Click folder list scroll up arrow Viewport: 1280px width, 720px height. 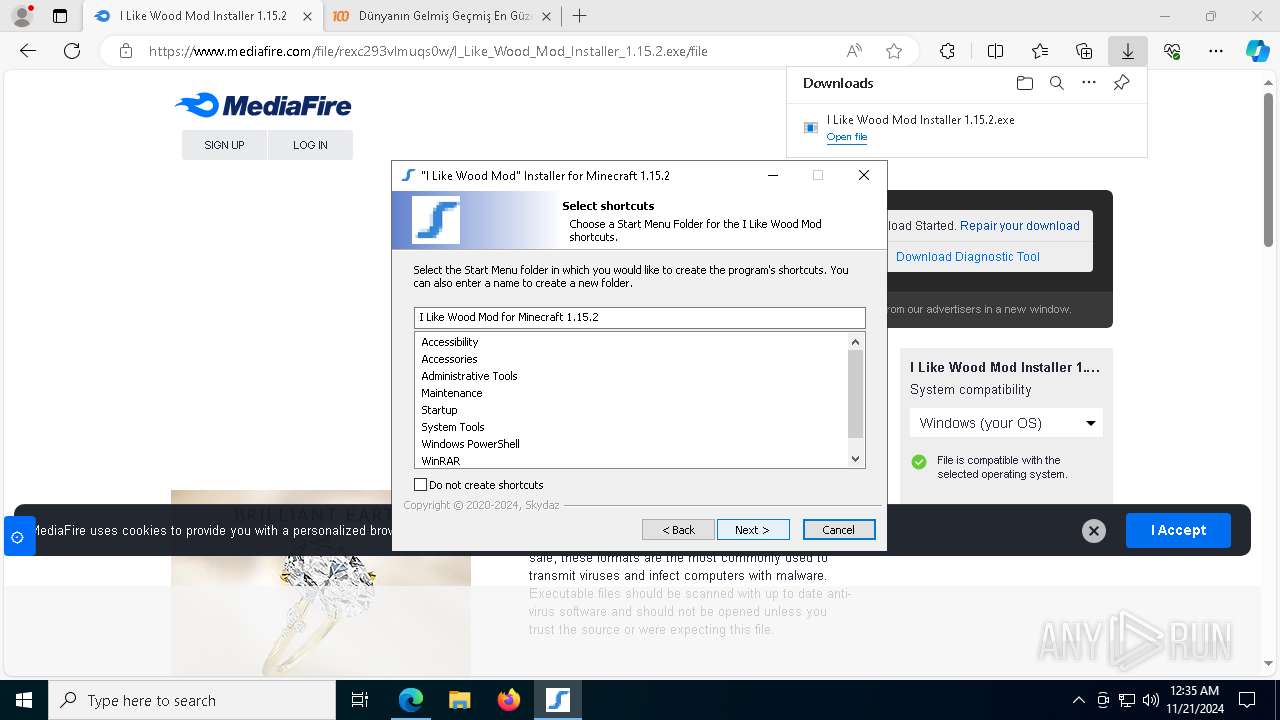pos(855,342)
